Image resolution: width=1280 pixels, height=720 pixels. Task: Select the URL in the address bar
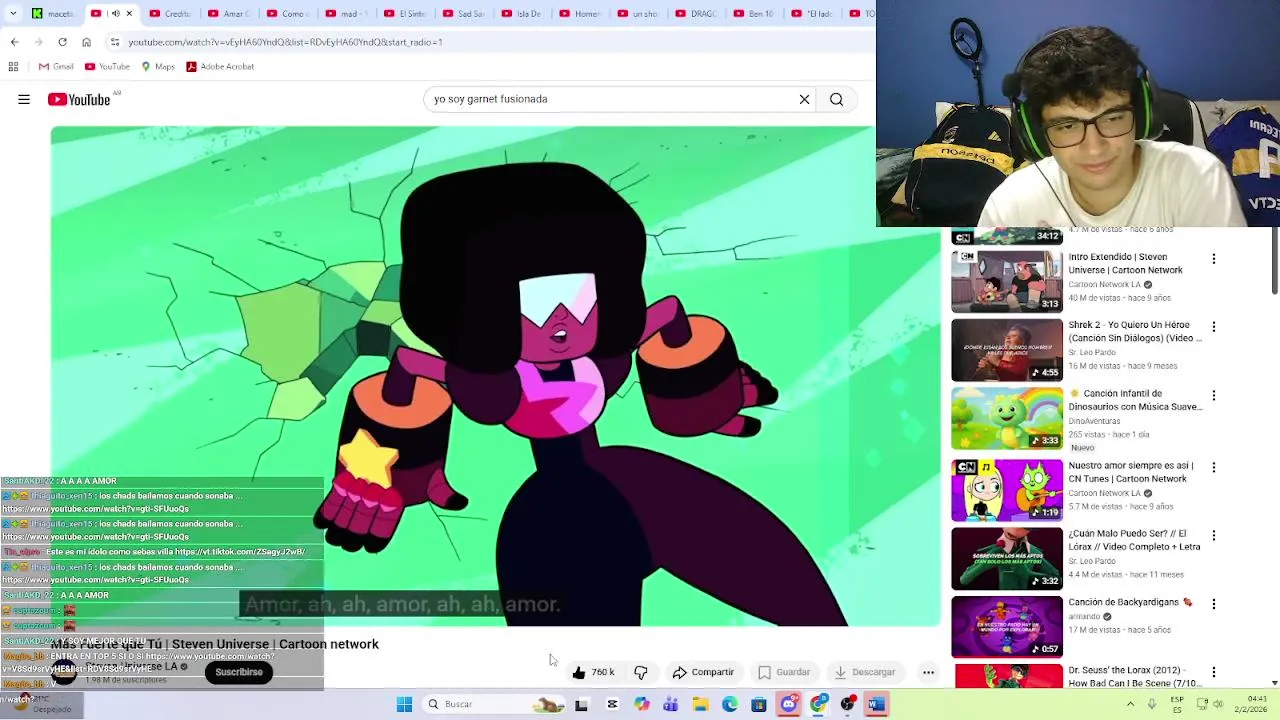click(x=285, y=42)
